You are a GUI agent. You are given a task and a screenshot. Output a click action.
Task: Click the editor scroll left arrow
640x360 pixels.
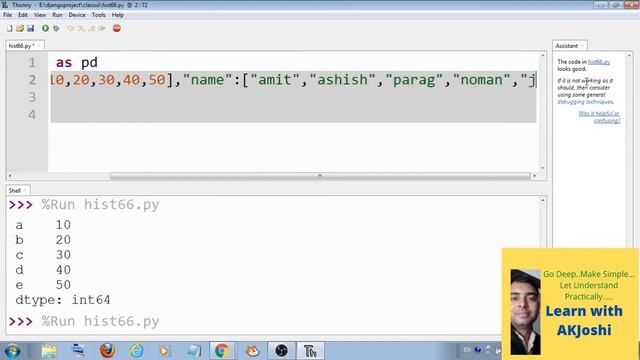pyautogui.click(x=10, y=176)
